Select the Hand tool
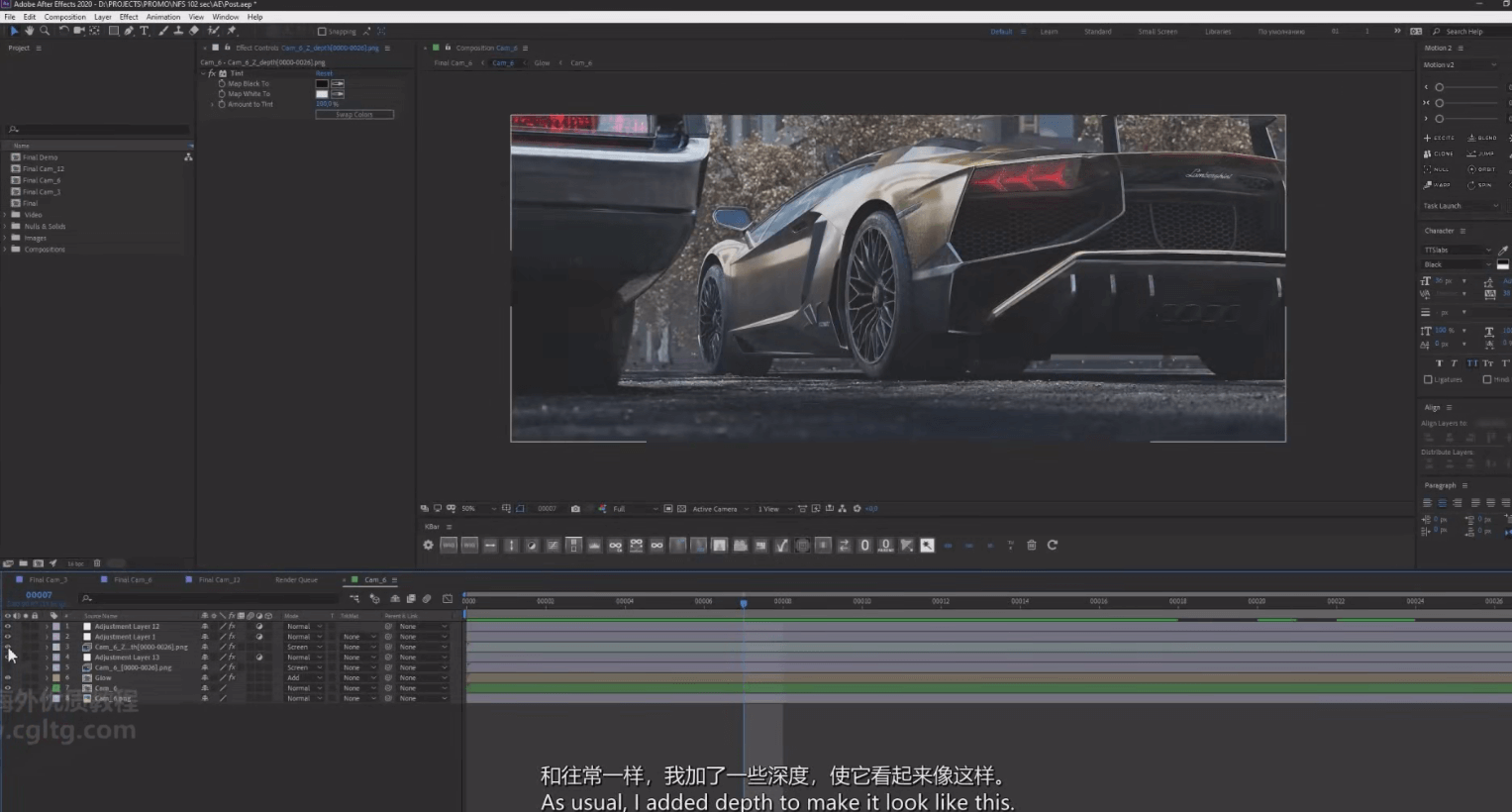The width and height of the screenshot is (1512, 812). point(29,31)
